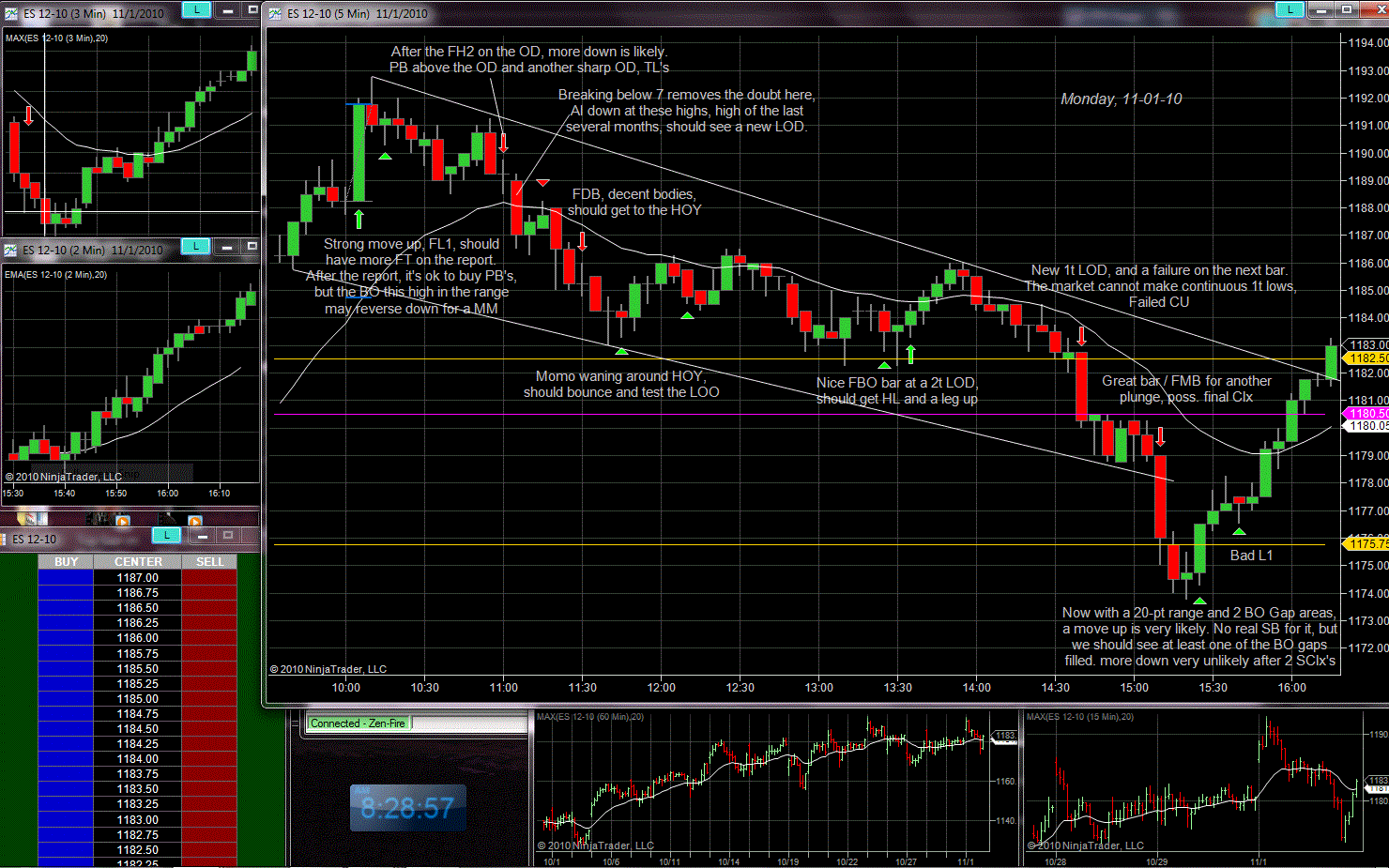Screen dimensions: 1389x868
Task: Click the 5 Min chart window title icon
Action: [x=275, y=13]
